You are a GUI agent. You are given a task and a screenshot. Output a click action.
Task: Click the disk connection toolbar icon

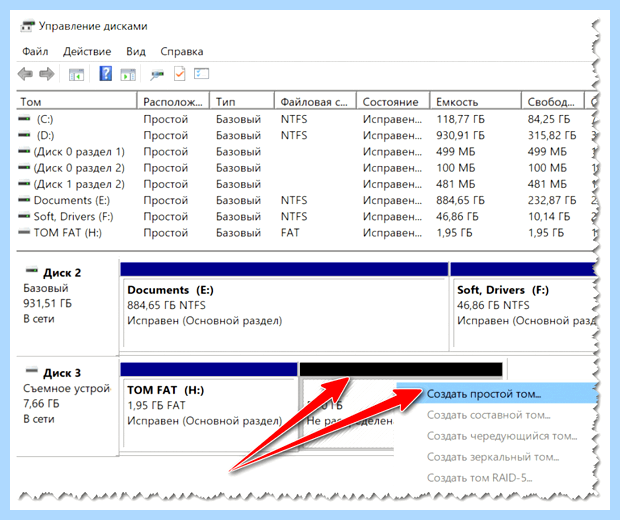(157, 74)
